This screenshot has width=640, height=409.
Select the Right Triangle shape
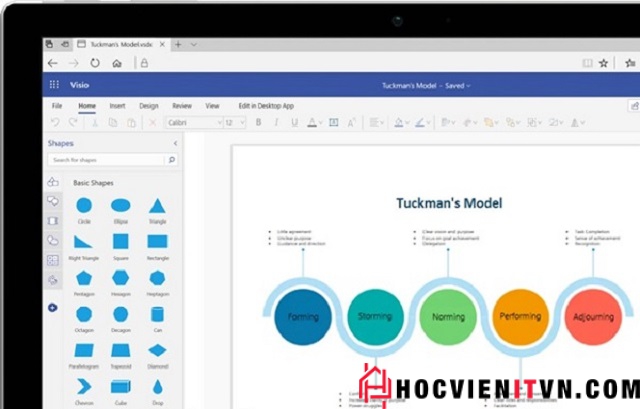click(84, 242)
